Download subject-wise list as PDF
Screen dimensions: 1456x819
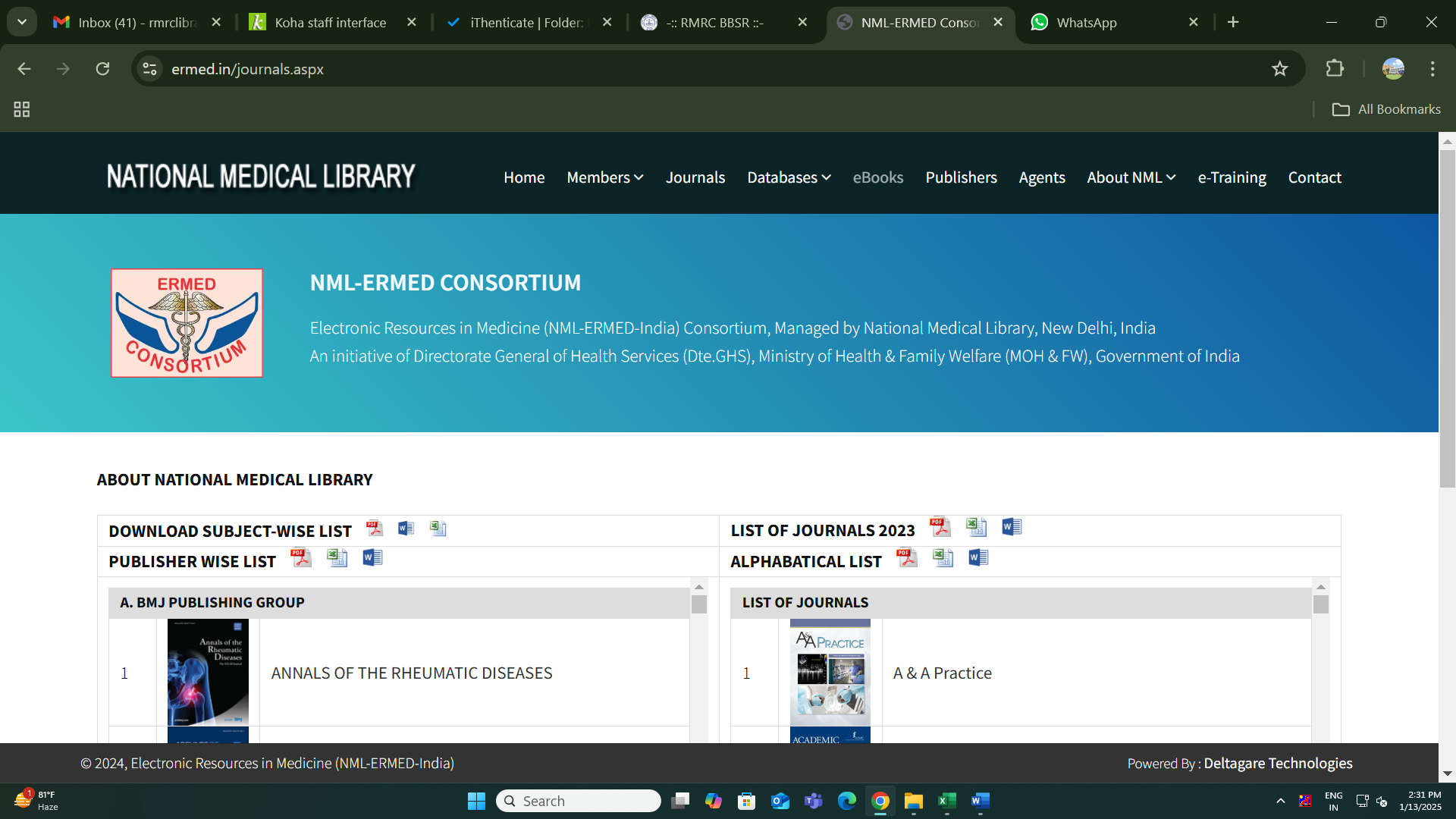coord(375,529)
